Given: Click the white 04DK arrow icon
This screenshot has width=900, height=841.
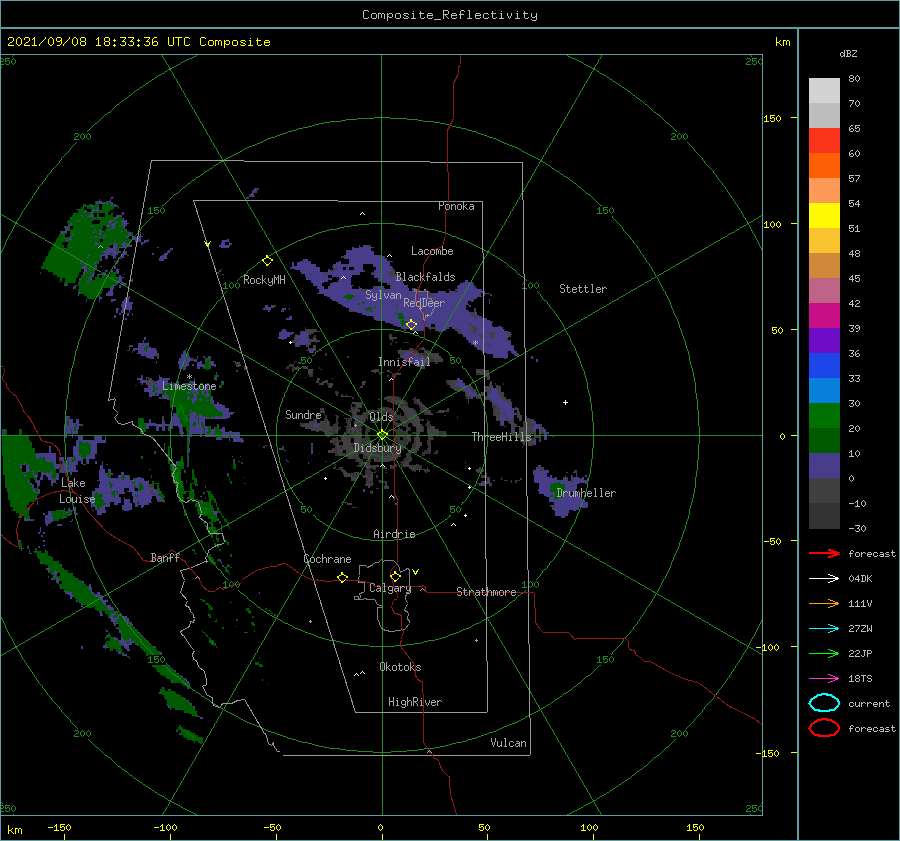Looking at the screenshot, I should click(x=824, y=578).
